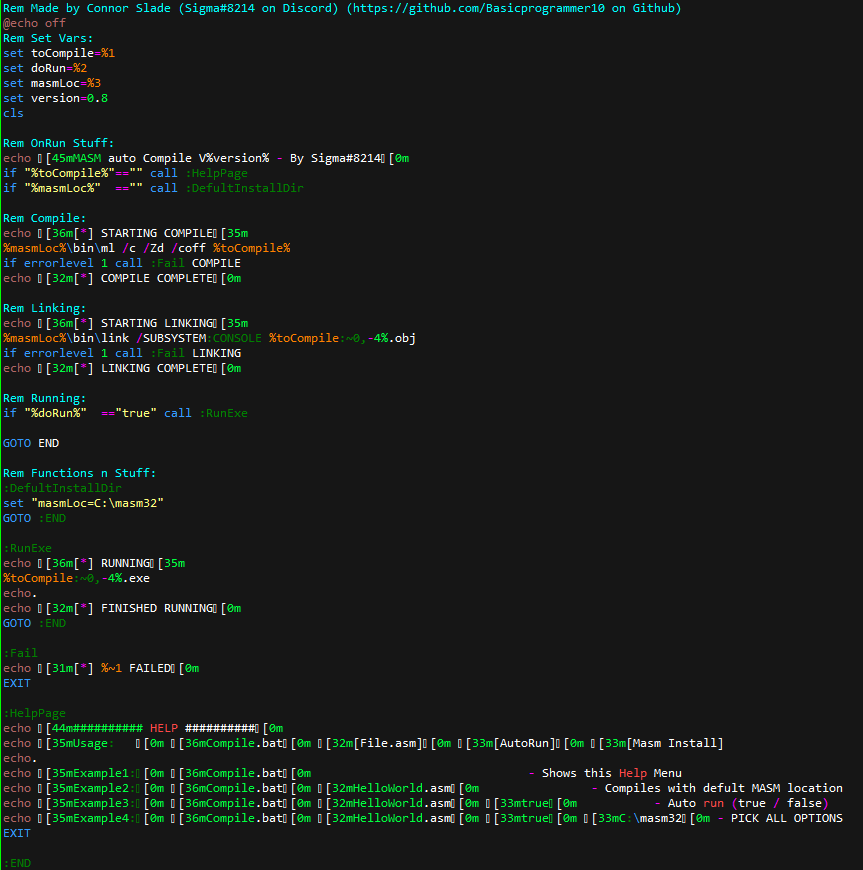Click the 'RUNNING' echo line under :RunExe
The height and width of the screenshot is (870, 863).
click(x=94, y=563)
